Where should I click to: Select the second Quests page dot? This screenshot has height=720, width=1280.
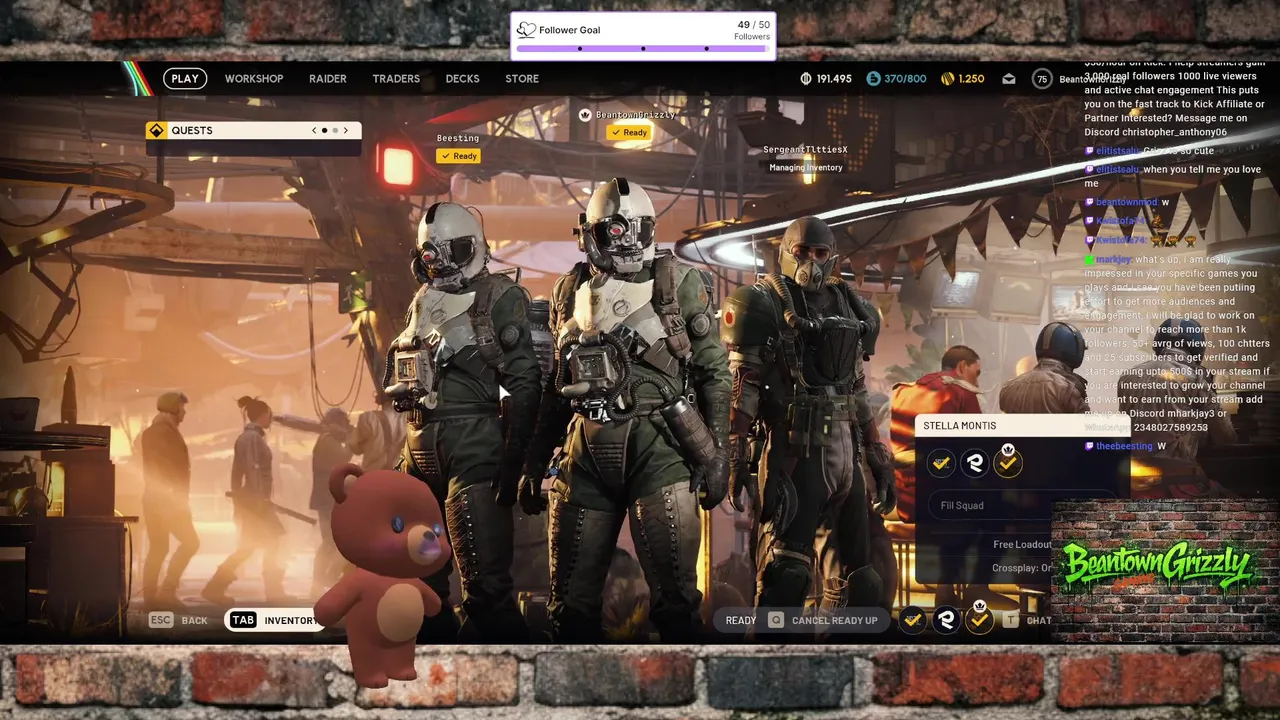tap(335, 130)
